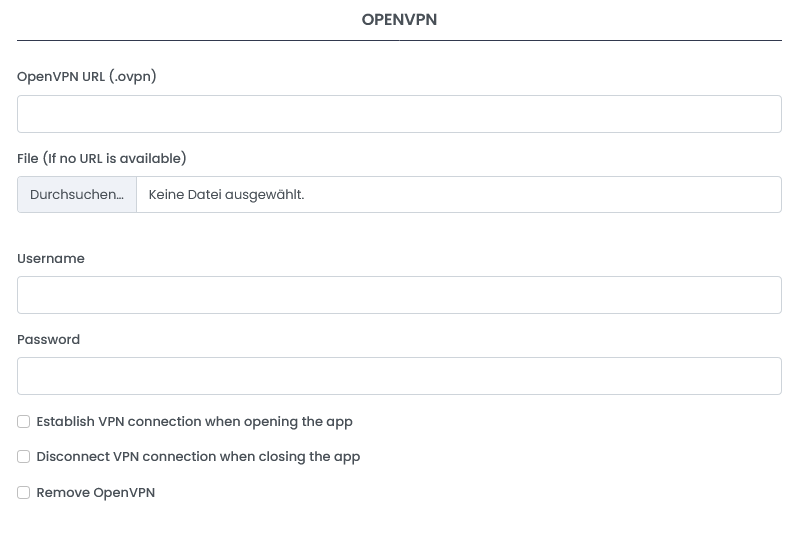Click the 'Remove OpenVPN' label text
796x535 pixels.
(x=95, y=493)
